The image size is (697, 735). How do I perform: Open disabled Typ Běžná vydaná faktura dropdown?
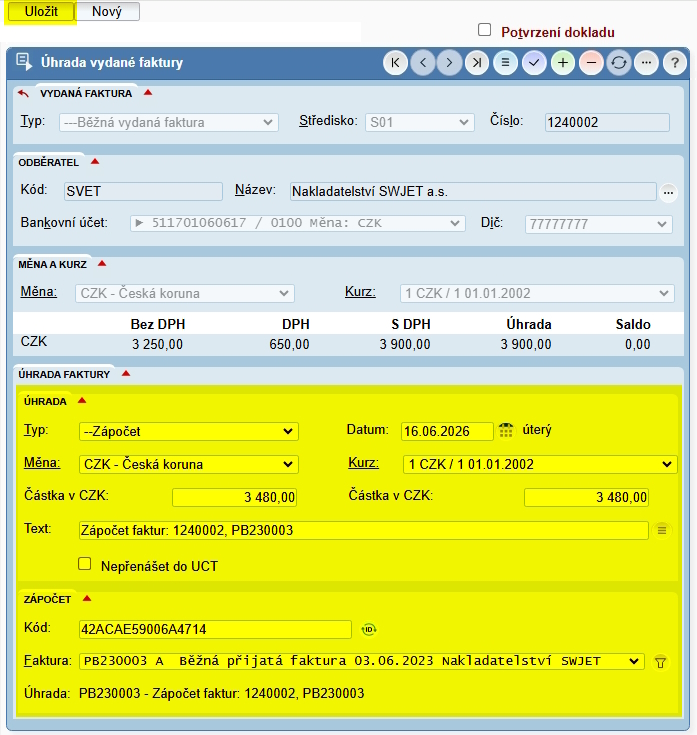(169, 122)
